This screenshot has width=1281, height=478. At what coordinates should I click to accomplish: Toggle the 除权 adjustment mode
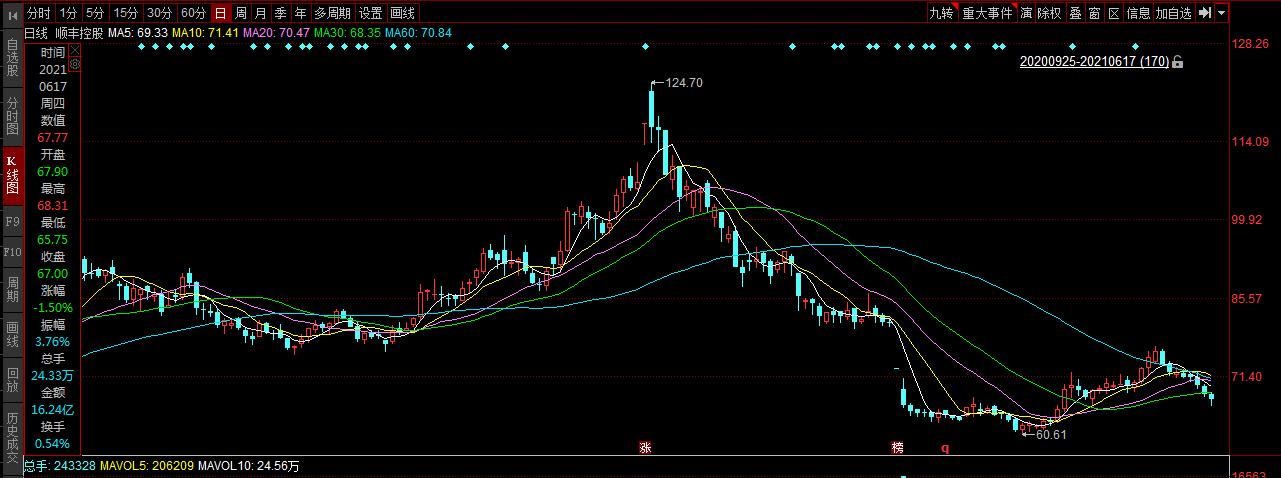pyautogui.click(x=1049, y=13)
